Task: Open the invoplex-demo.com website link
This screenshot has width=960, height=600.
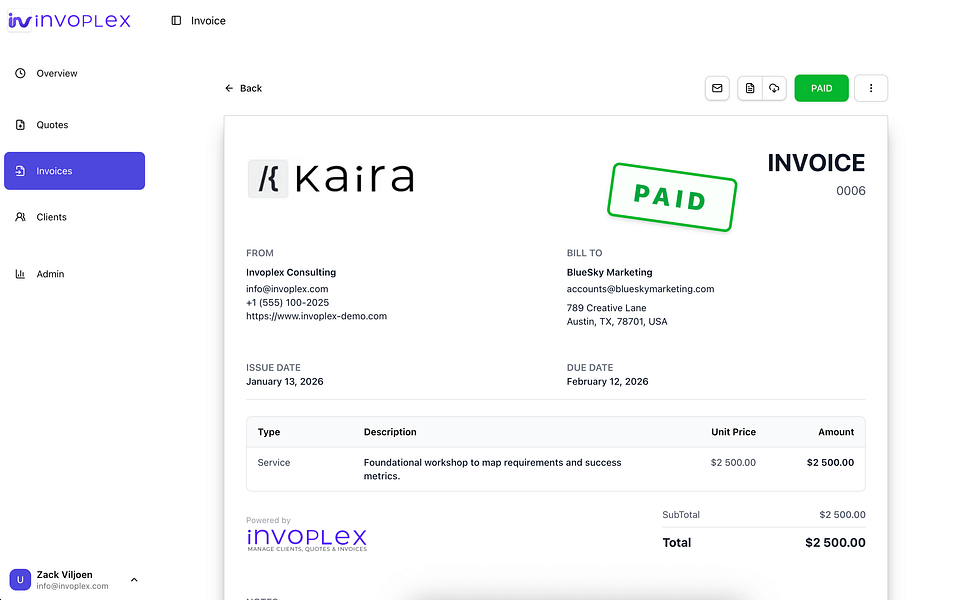Action: [x=317, y=316]
